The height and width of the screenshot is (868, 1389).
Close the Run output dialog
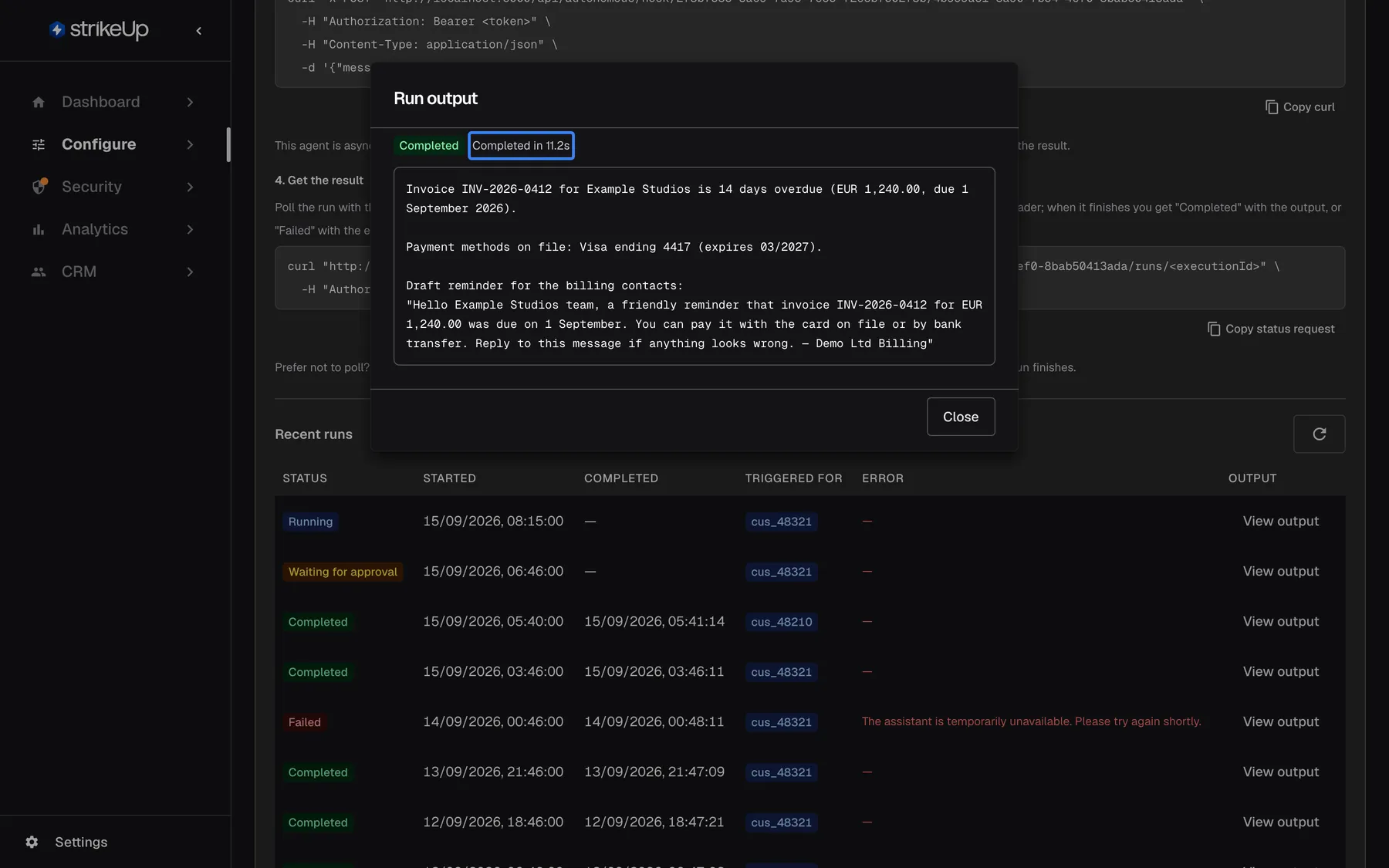[x=960, y=417]
